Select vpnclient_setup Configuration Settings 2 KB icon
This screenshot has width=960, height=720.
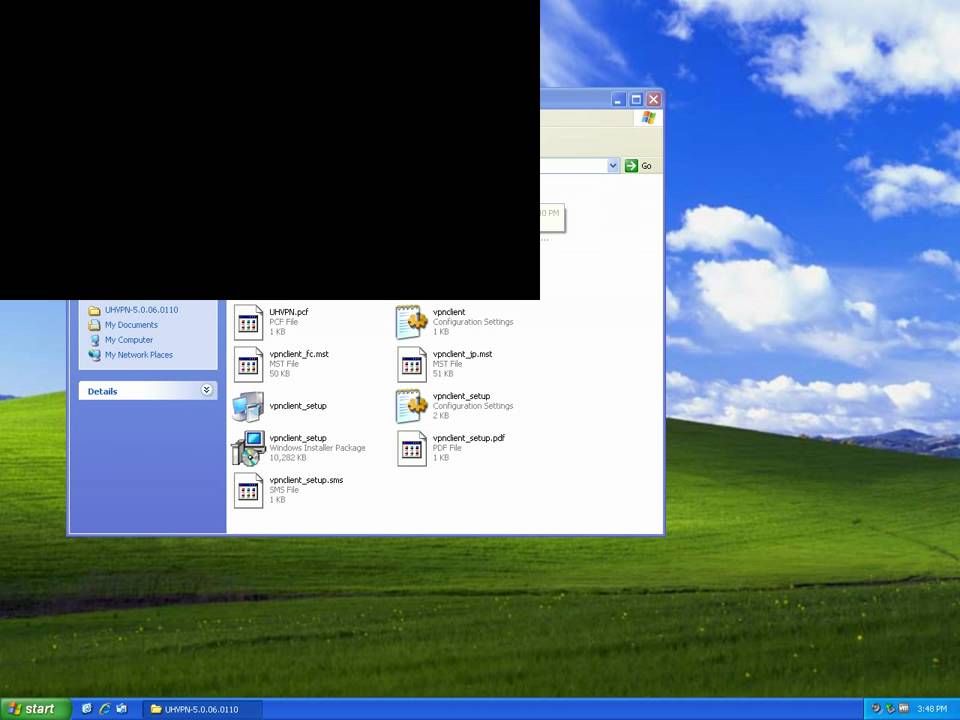411,406
